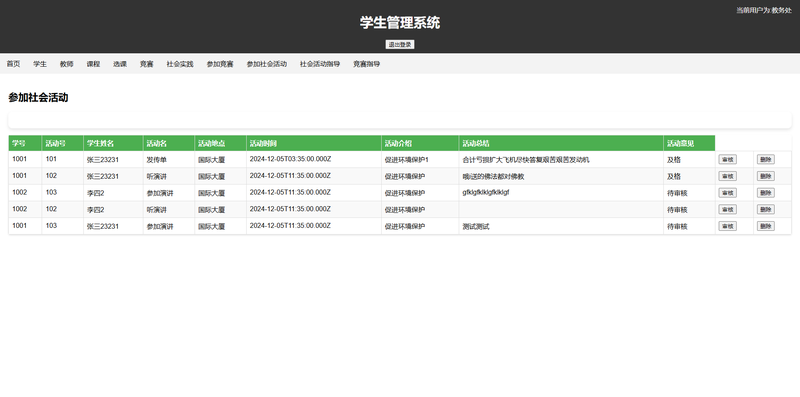Click 审核 for 张三23231's 参加演讲 row
Screen dimensions: 800x397
728,226
